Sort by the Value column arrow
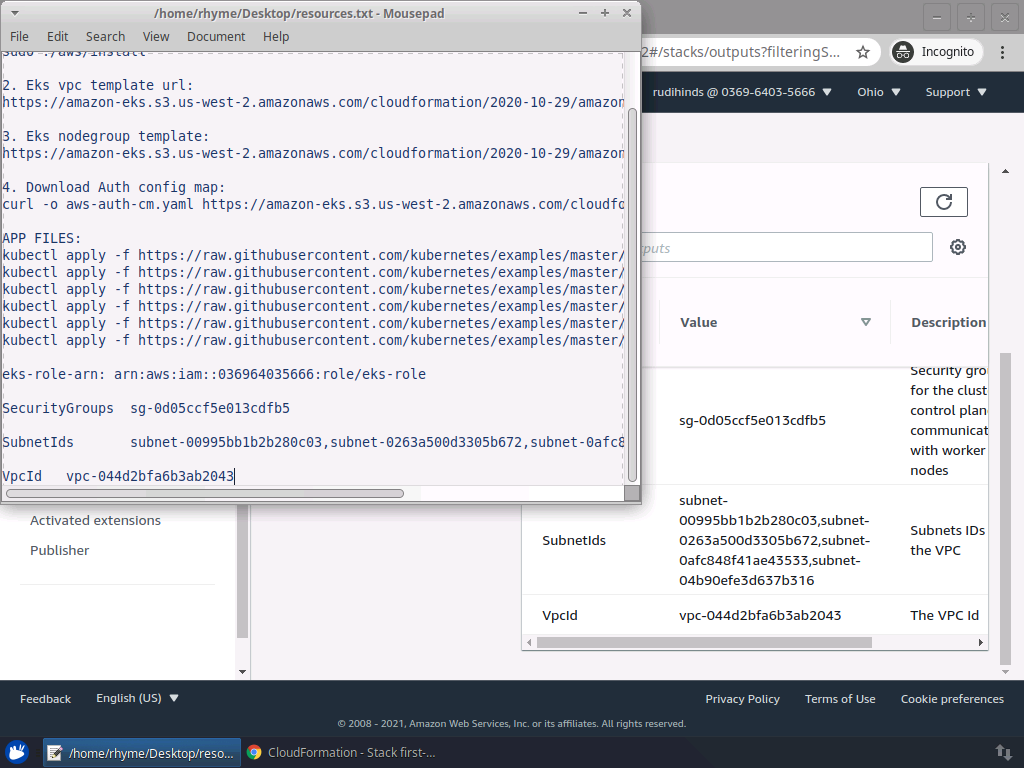This screenshot has height=768, width=1024. click(x=866, y=322)
